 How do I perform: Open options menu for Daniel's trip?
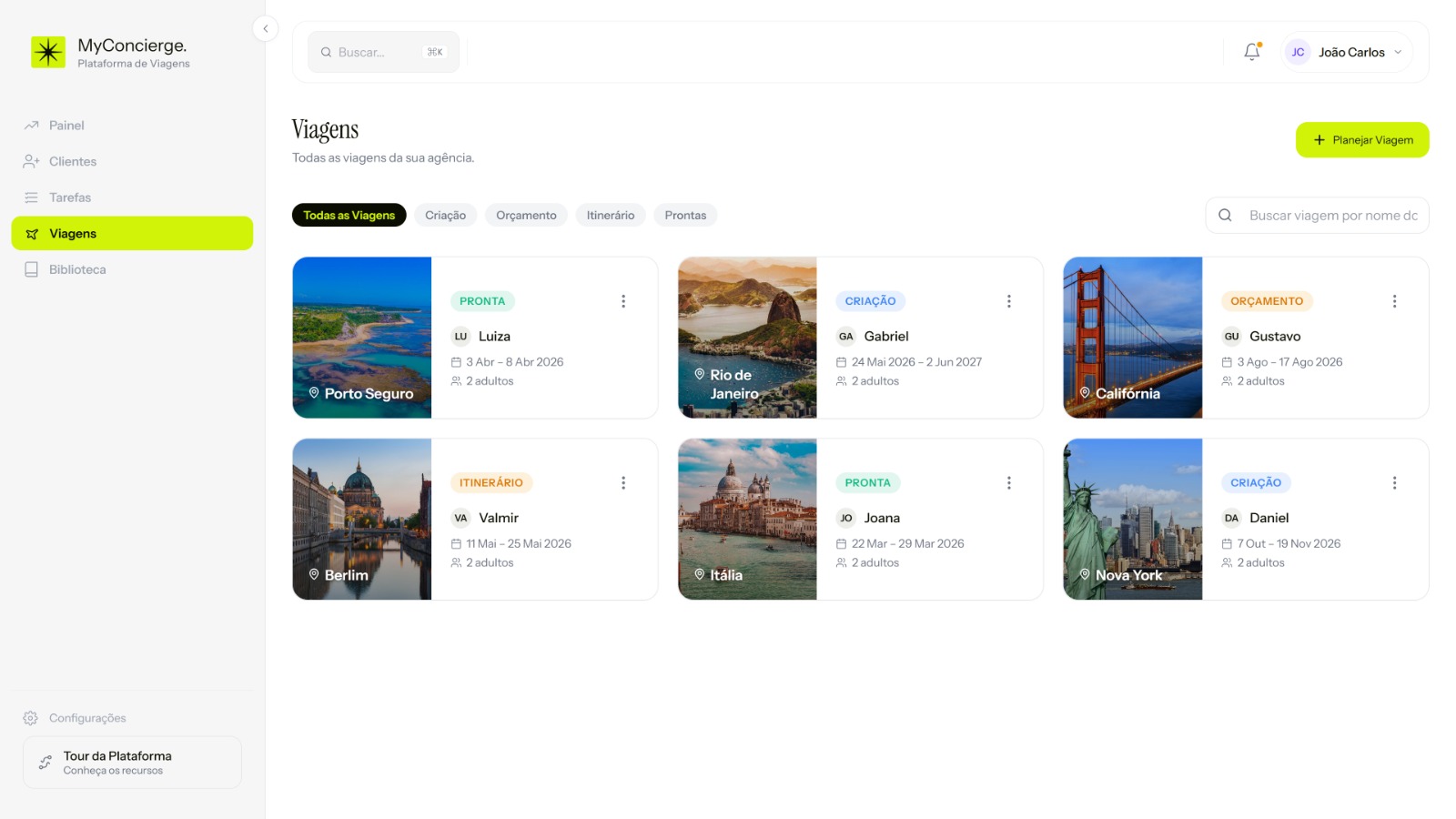pos(1394,483)
